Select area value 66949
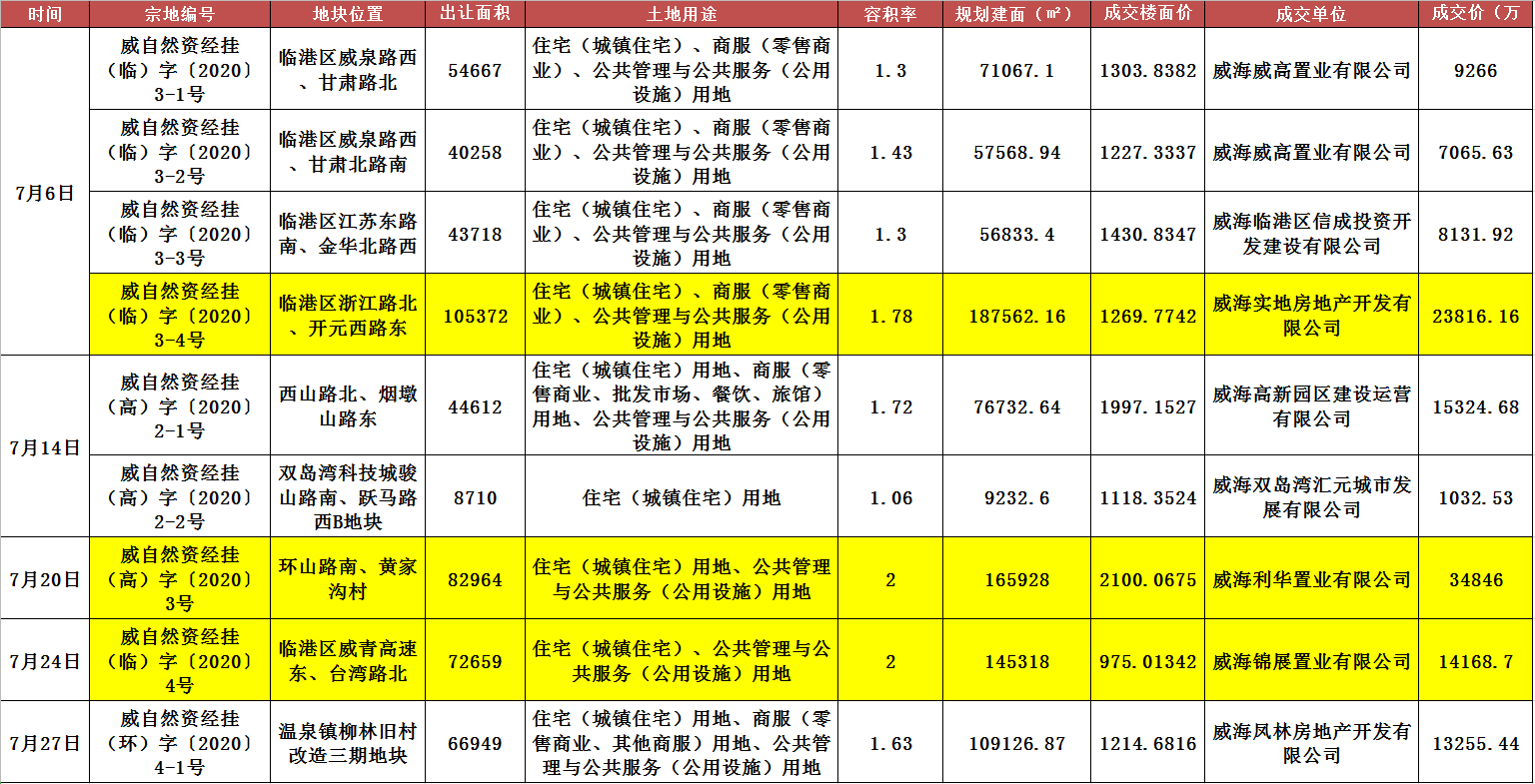Viewport: 1535px width, 784px height. pyautogui.click(x=476, y=743)
